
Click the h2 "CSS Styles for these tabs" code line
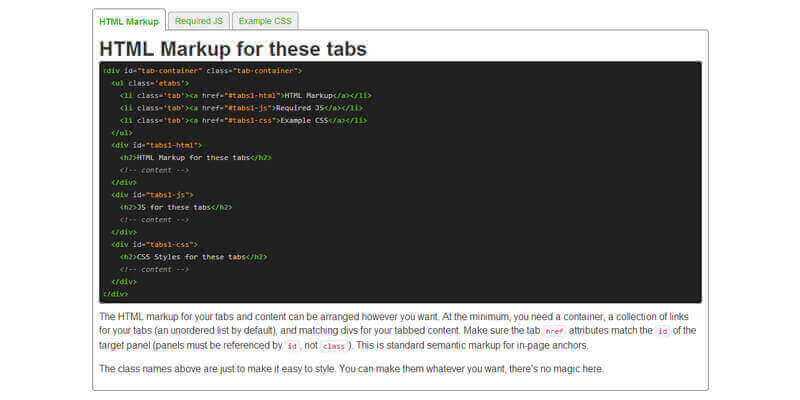(x=193, y=256)
